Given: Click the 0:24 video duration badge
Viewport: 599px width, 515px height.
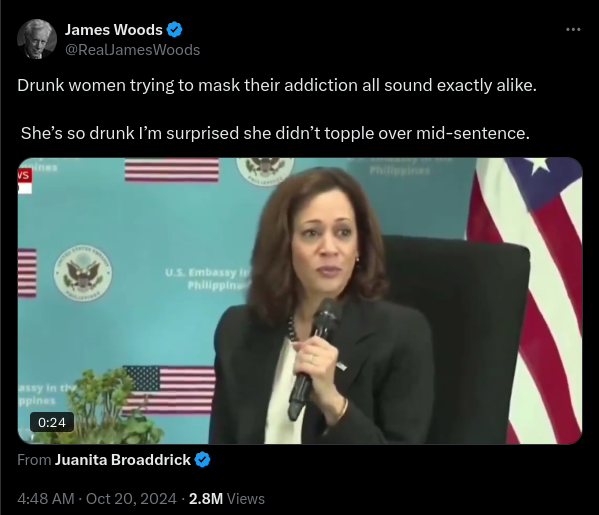Looking at the screenshot, I should pyautogui.click(x=52, y=422).
